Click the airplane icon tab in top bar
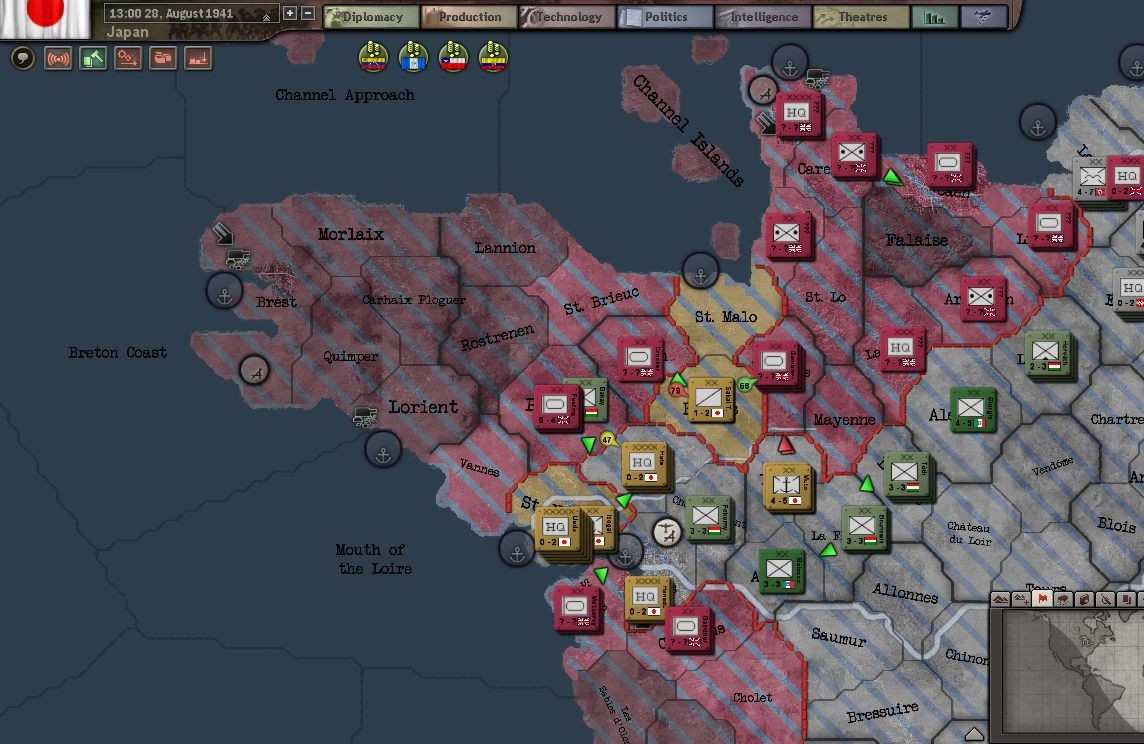 [984, 17]
